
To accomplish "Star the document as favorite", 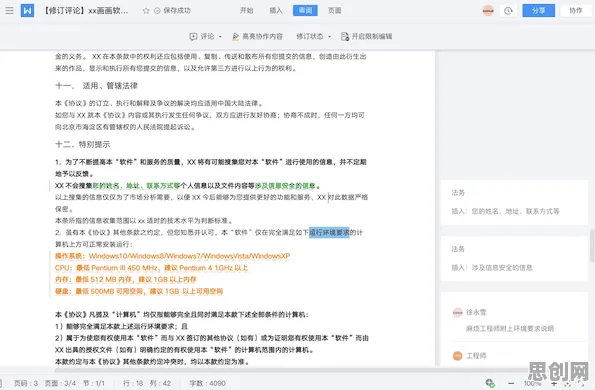I will [x=146, y=11].
